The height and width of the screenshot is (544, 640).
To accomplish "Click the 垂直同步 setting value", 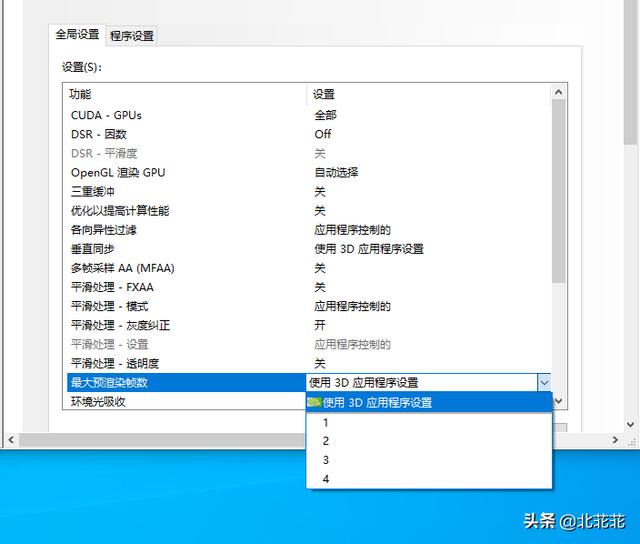I will tap(369, 249).
